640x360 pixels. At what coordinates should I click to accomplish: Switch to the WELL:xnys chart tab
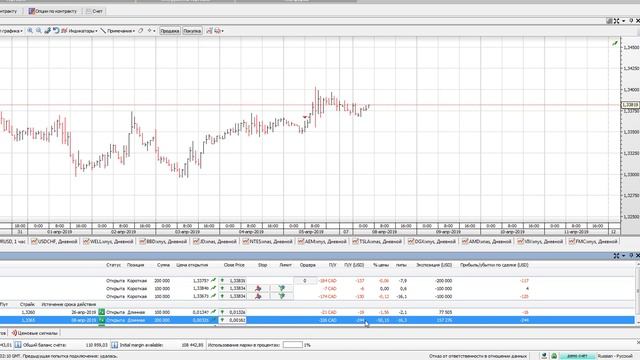[108, 242]
